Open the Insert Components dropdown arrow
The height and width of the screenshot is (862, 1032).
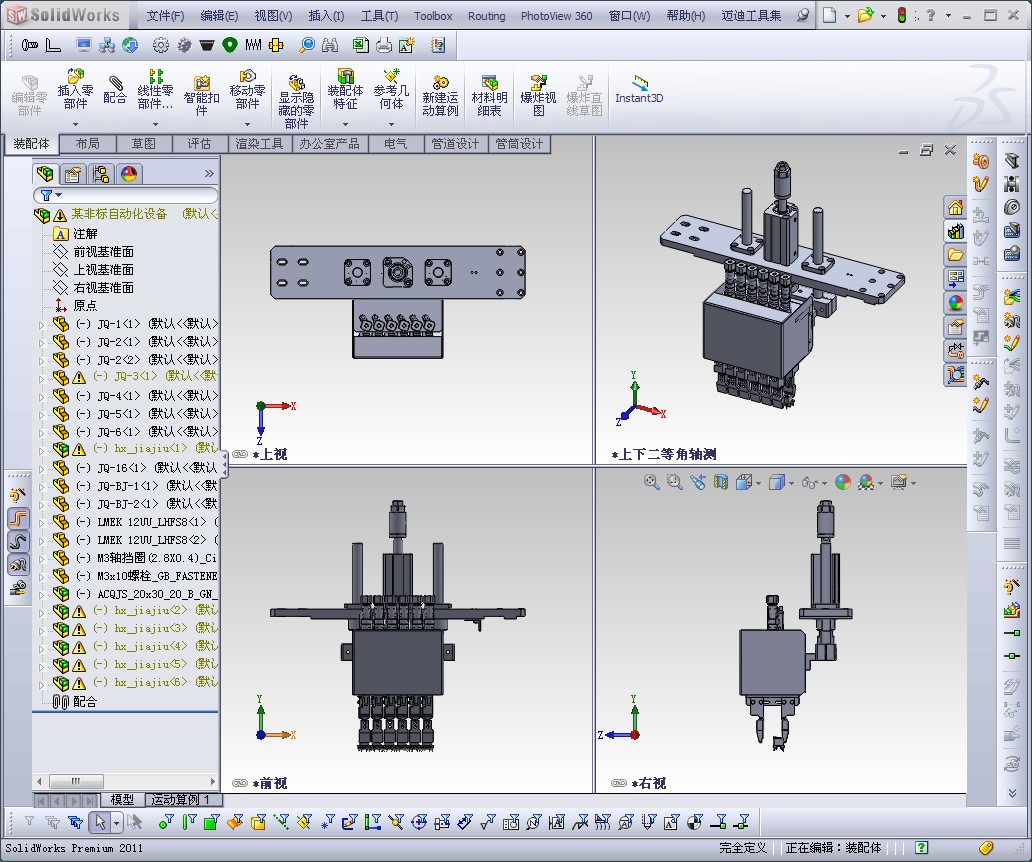75,124
